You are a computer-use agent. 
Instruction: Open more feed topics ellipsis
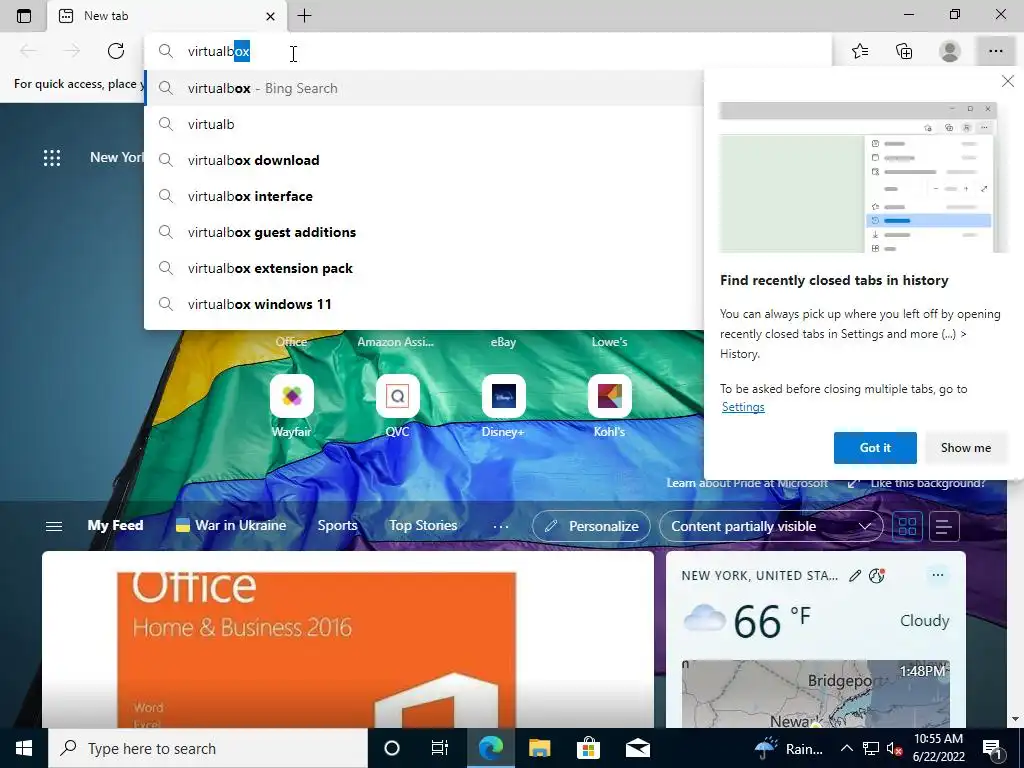501,526
